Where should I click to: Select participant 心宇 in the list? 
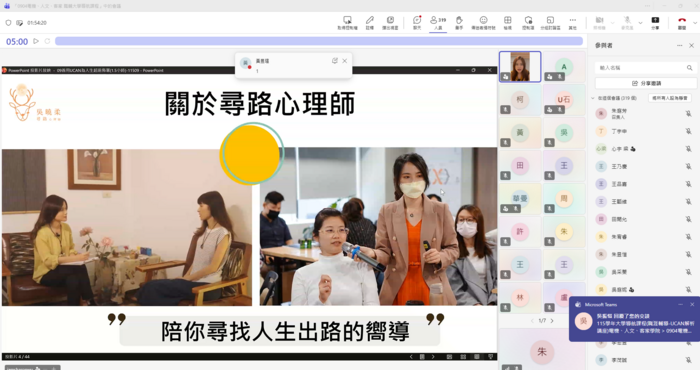[x=643, y=149]
